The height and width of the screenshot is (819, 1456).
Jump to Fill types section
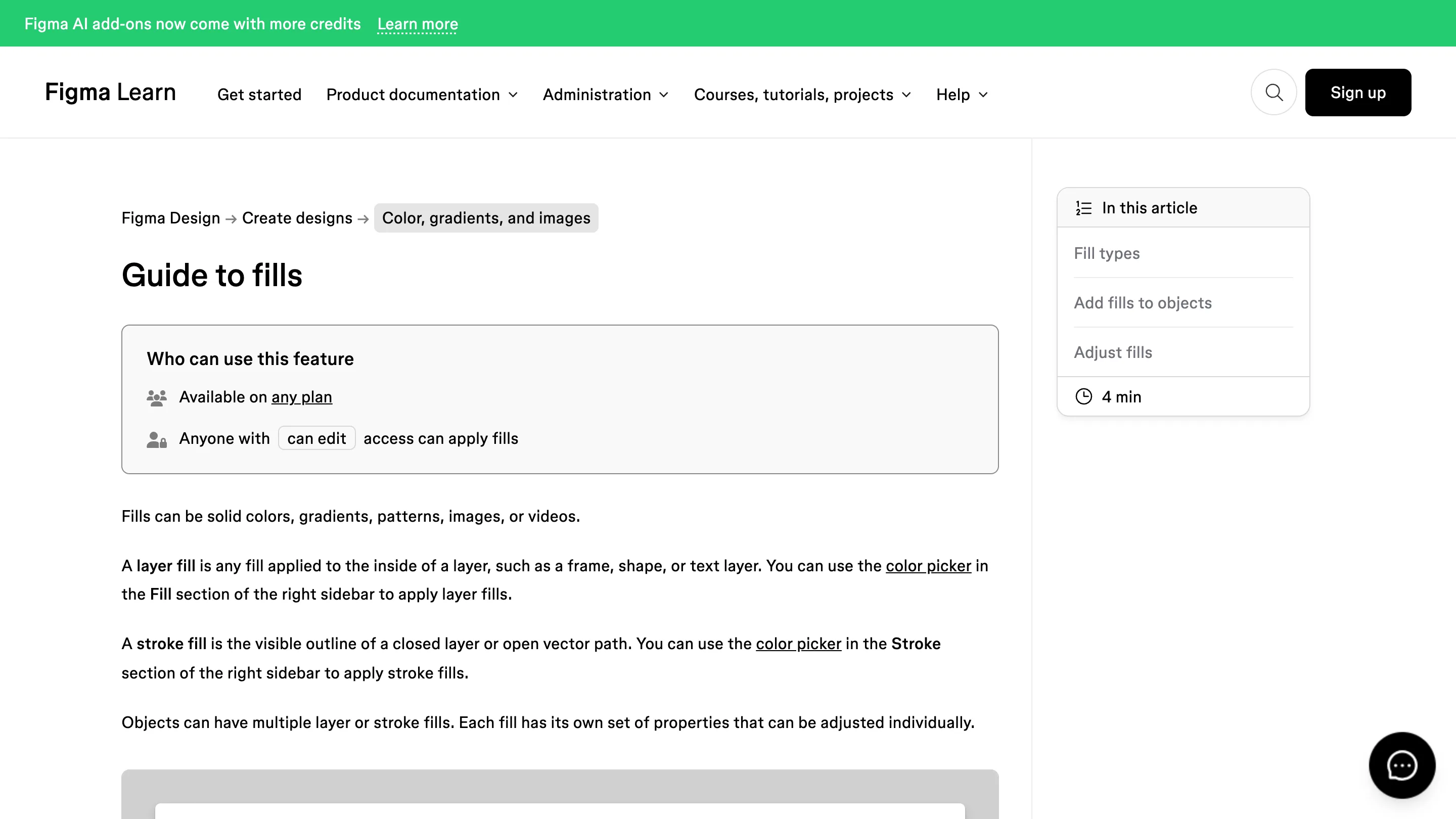[x=1107, y=253]
